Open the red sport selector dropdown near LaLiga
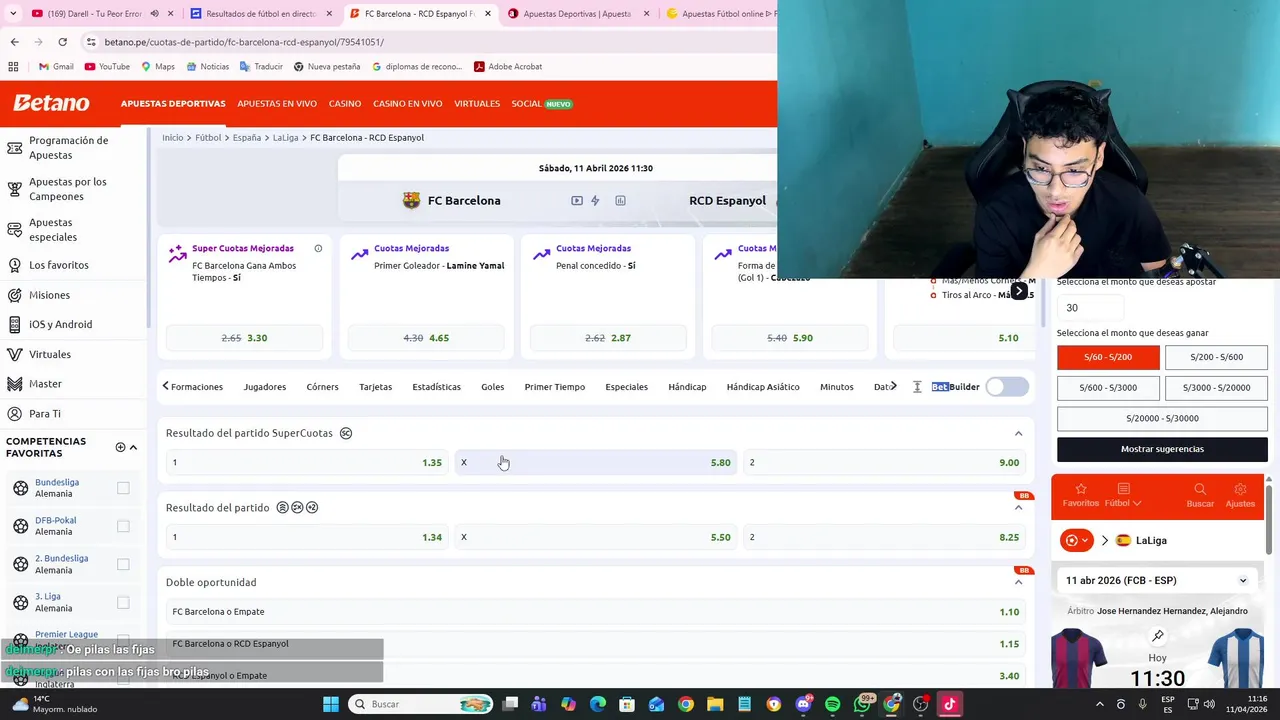Image resolution: width=1280 pixels, height=720 pixels. tap(1076, 540)
